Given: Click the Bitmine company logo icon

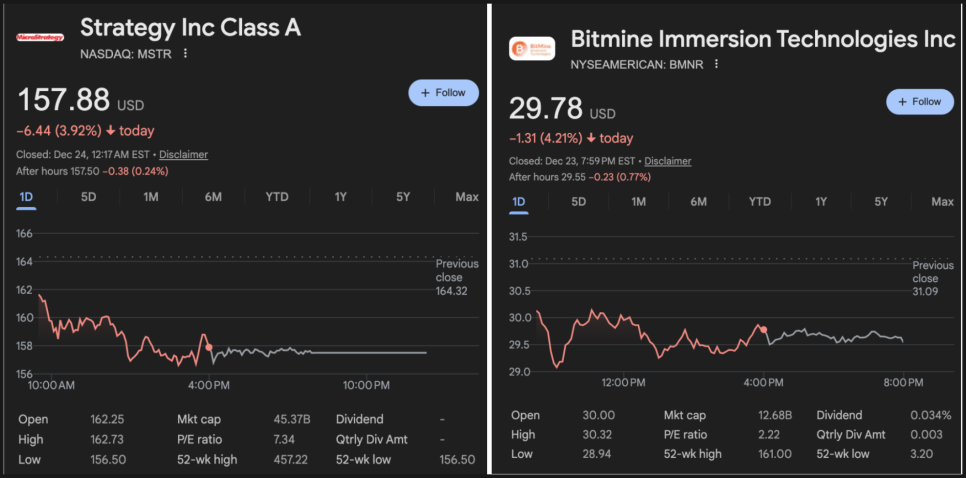Looking at the screenshot, I should [x=531, y=48].
